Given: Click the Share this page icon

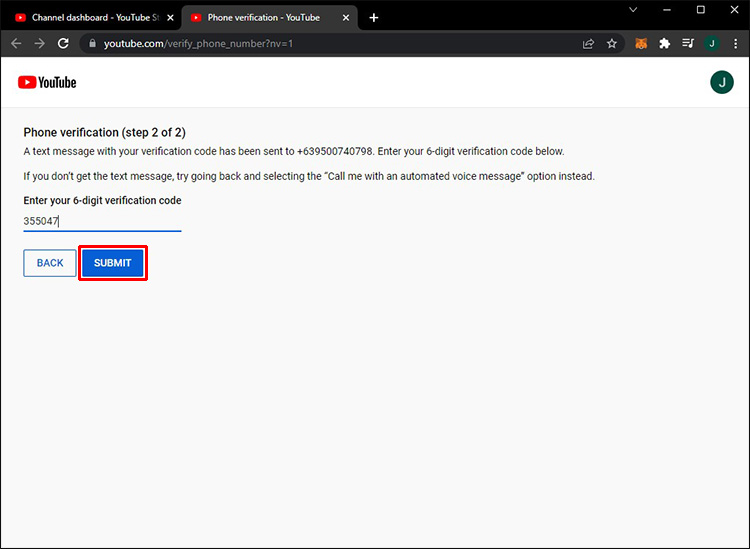Looking at the screenshot, I should (x=588, y=44).
